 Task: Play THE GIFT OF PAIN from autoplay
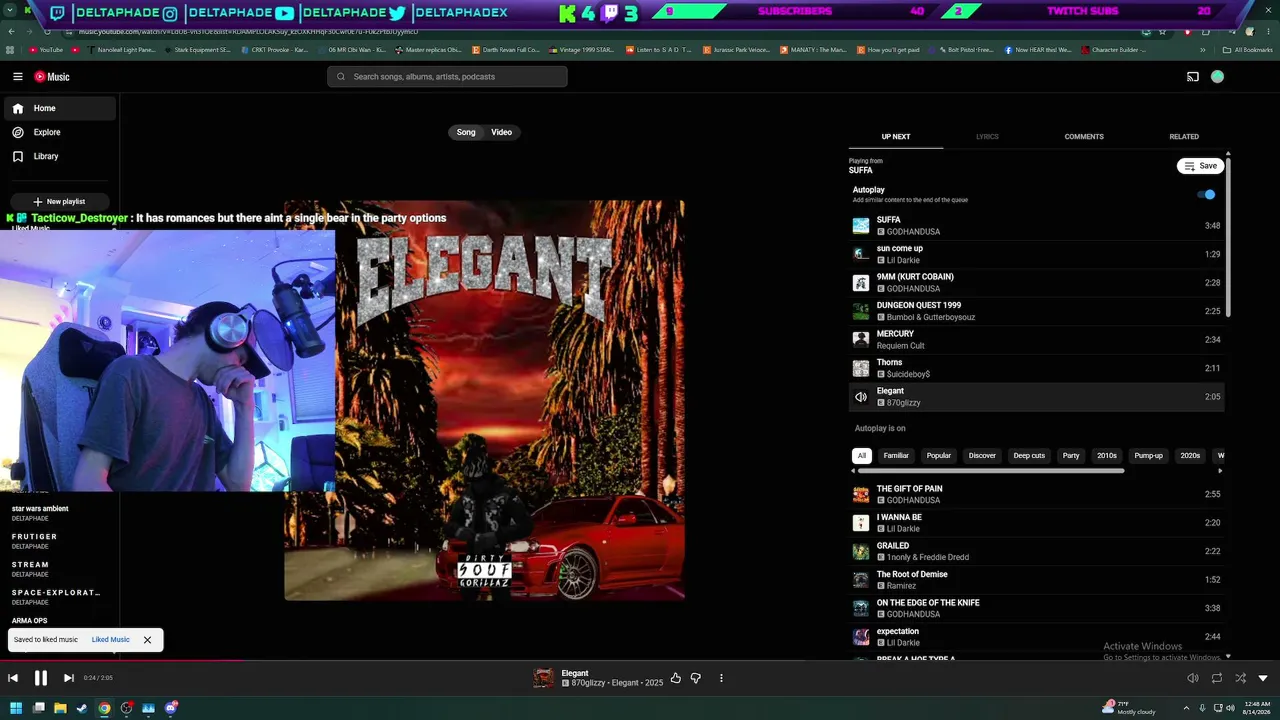tap(1036, 495)
